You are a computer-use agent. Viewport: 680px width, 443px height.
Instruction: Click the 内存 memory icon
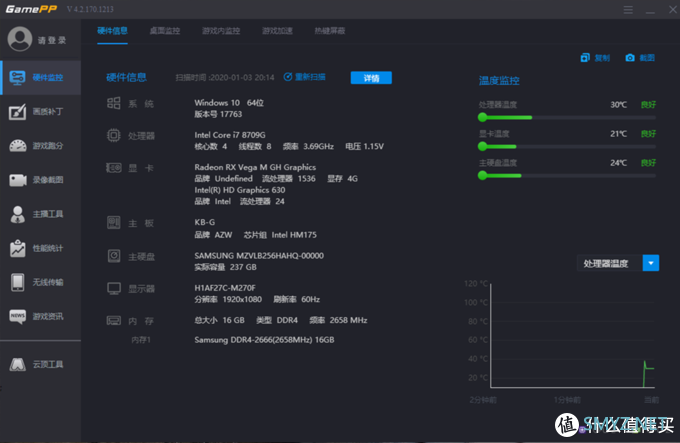pos(114,321)
